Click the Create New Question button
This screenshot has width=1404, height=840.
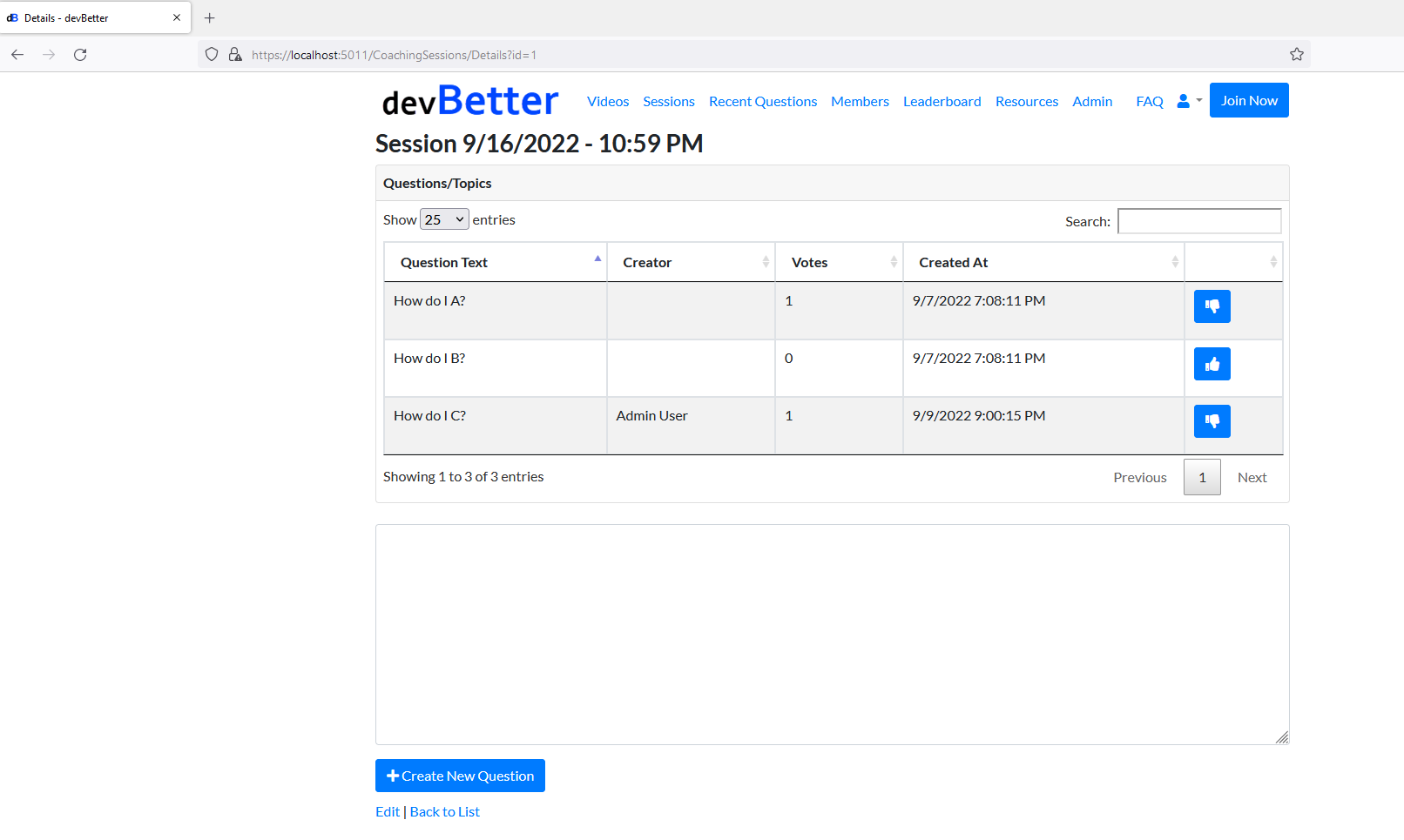click(460, 776)
